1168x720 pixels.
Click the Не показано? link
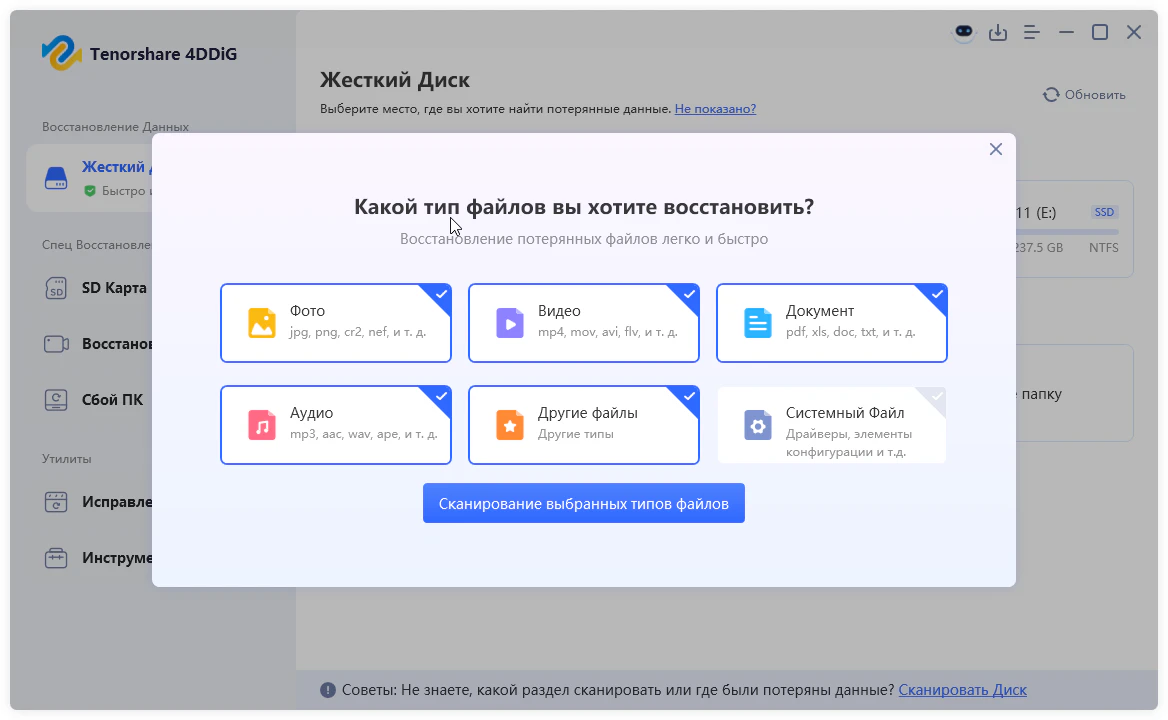(715, 108)
